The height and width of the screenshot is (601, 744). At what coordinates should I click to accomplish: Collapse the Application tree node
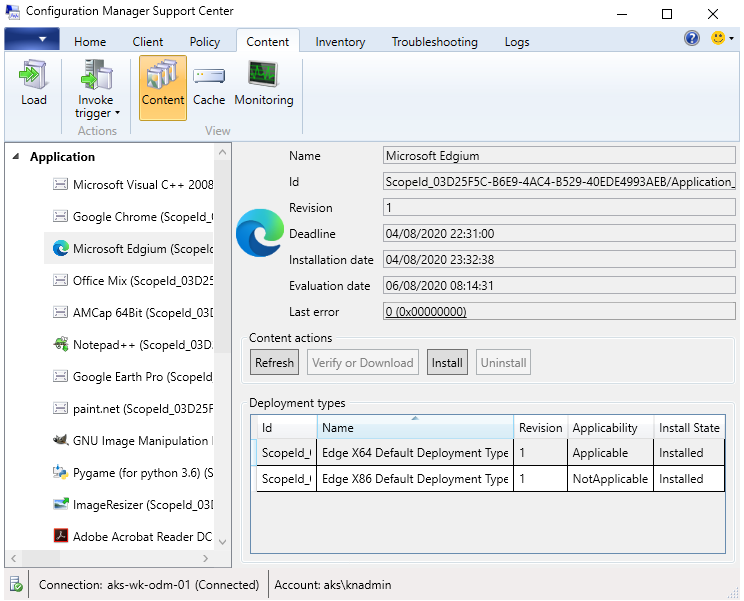pyautogui.click(x=16, y=157)
